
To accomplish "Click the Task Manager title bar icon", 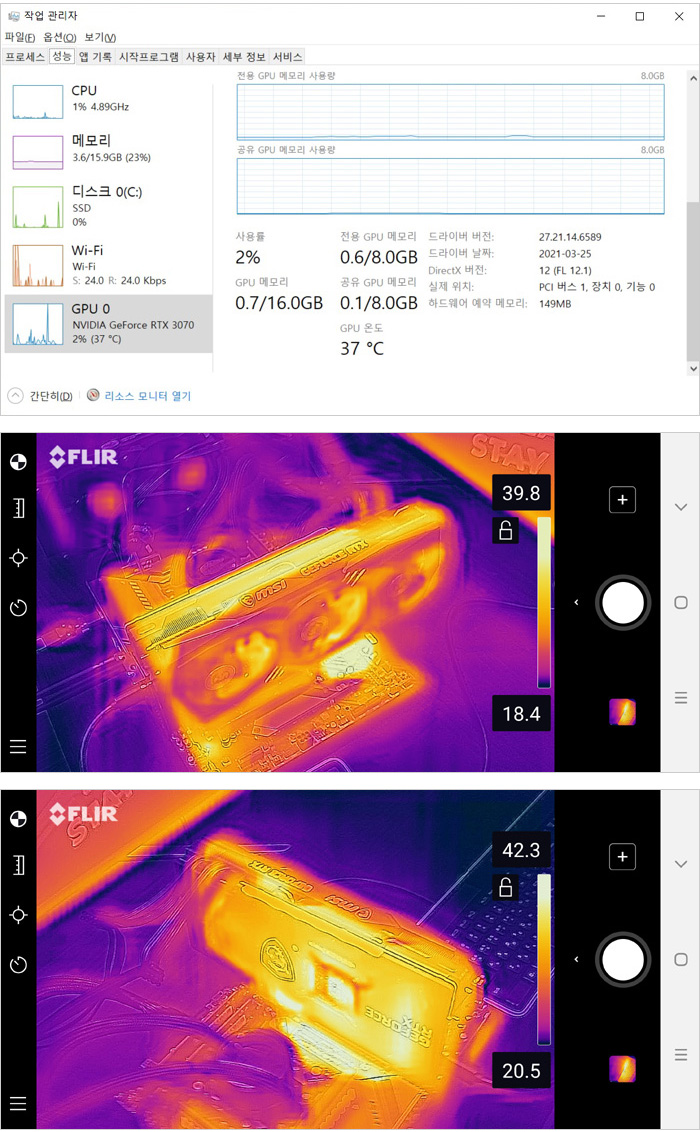I will tap(14, 16).
